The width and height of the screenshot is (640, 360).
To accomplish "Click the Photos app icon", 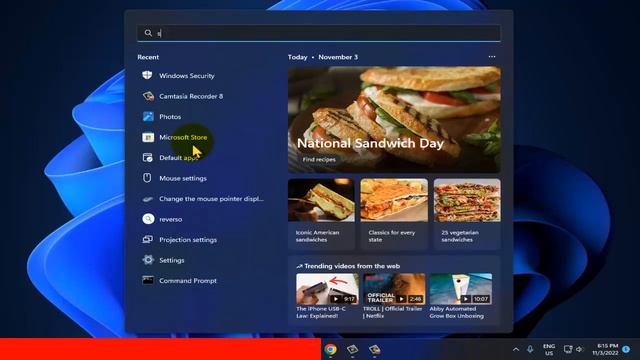I will (x=148, y=116).
